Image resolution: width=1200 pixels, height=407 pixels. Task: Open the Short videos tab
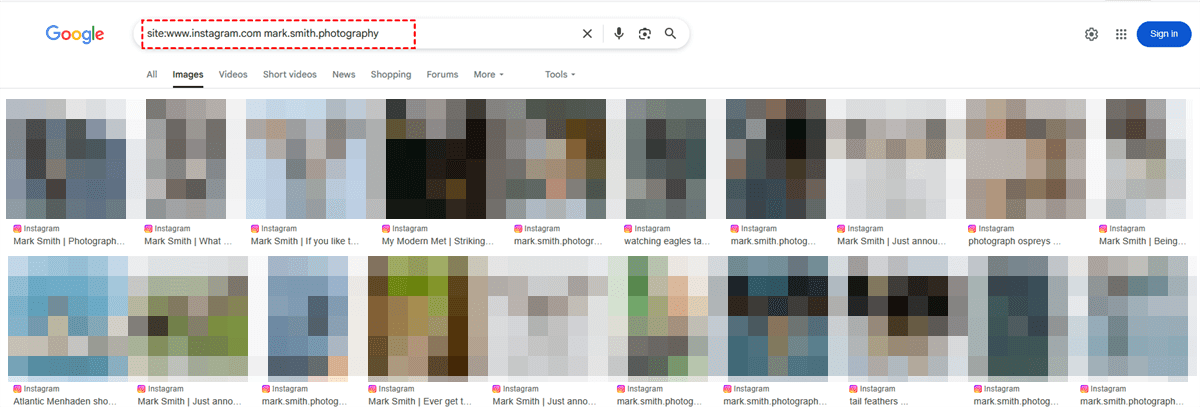pyautogui.click(x=290, y=74)
